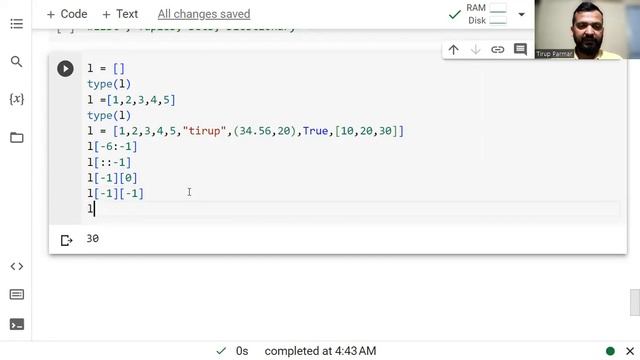This screenshot has height=360, width=640.
Task: Click the first line l = []
Action: point(106,68)
